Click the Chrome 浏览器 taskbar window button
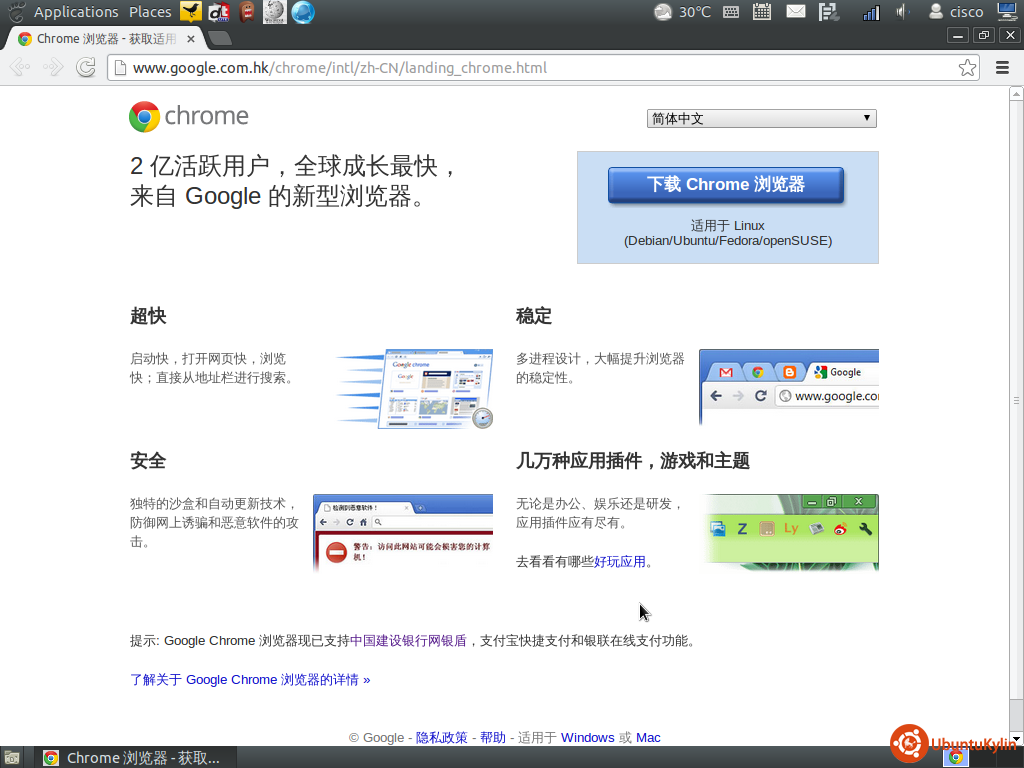Viewport: 1024px width, 768px height. 135,758
